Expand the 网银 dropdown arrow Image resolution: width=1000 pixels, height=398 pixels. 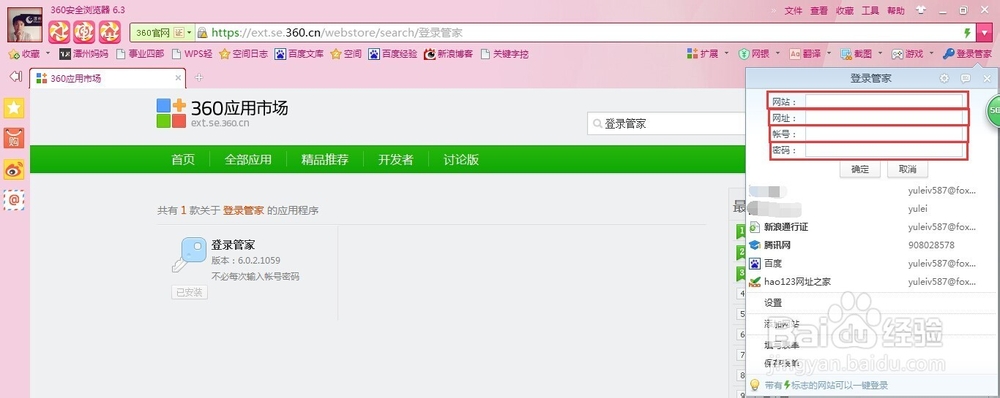(778, 54)
